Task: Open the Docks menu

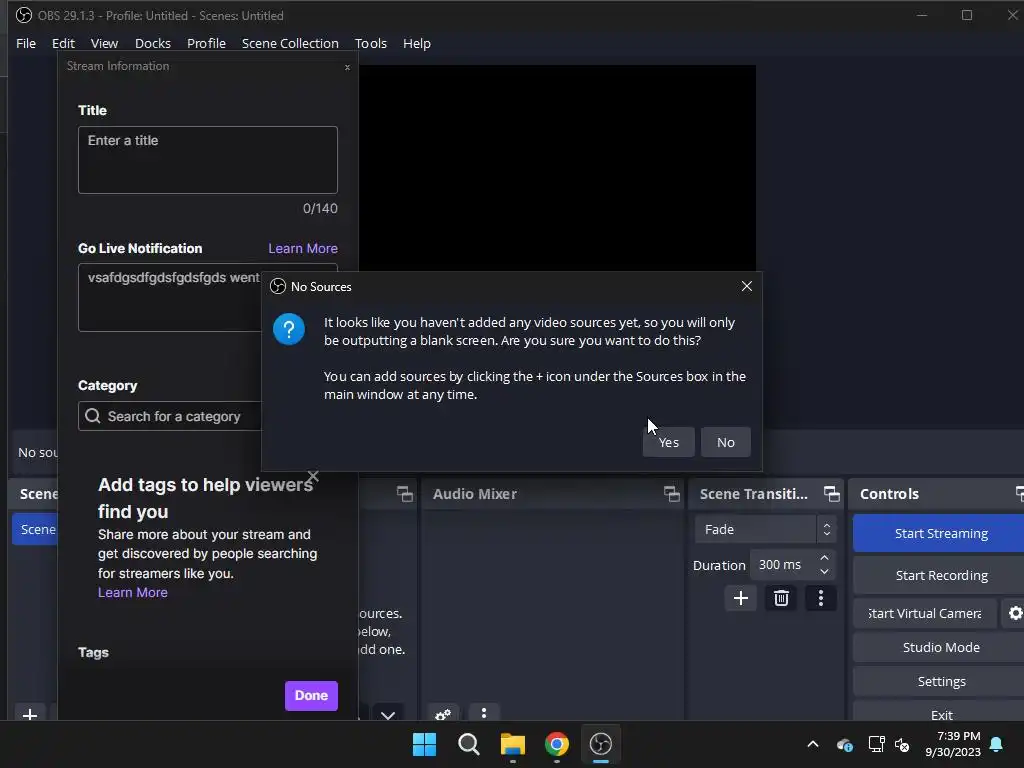Action: point(153,43)
